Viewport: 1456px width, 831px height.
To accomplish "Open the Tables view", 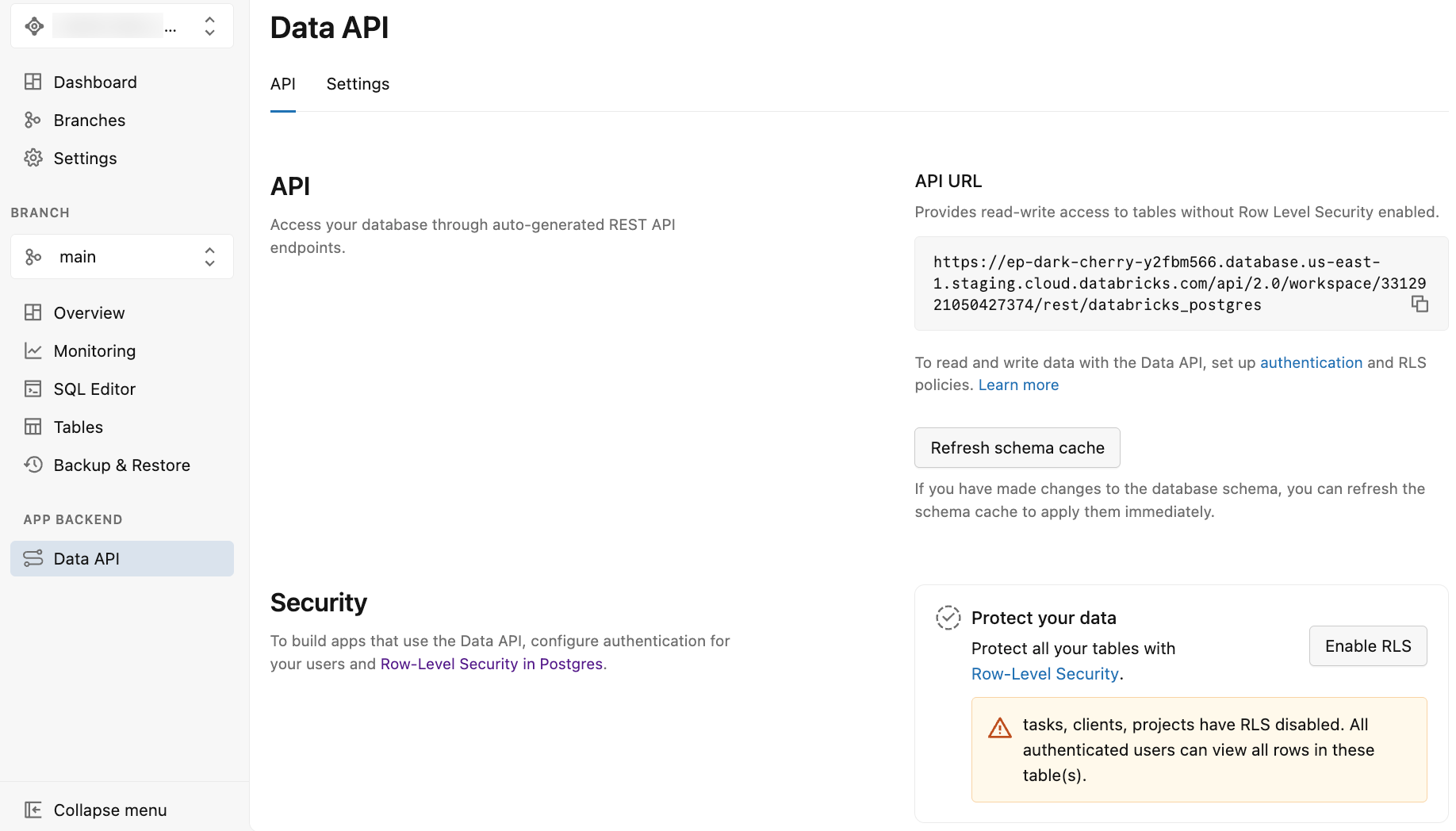I will (x=77, y=427).
